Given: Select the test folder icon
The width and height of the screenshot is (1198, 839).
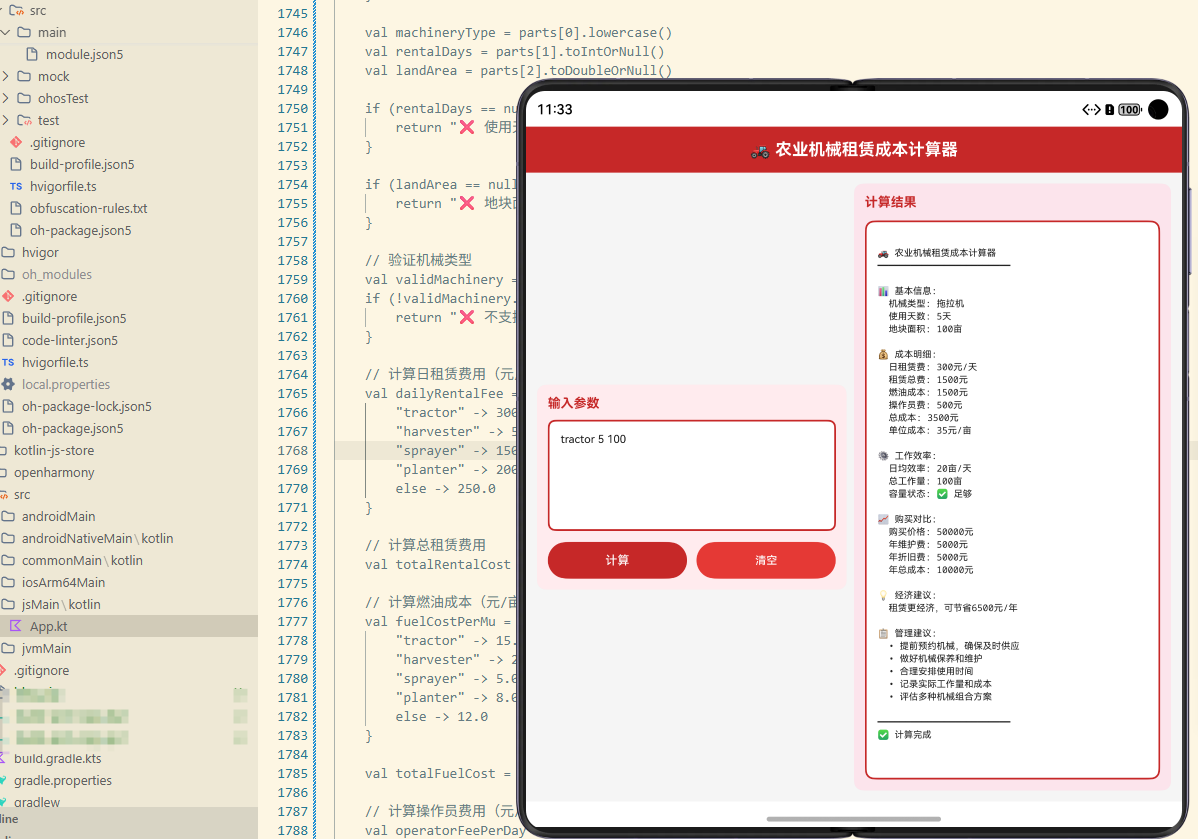Looking at the screenshot, I should [24, 121].
